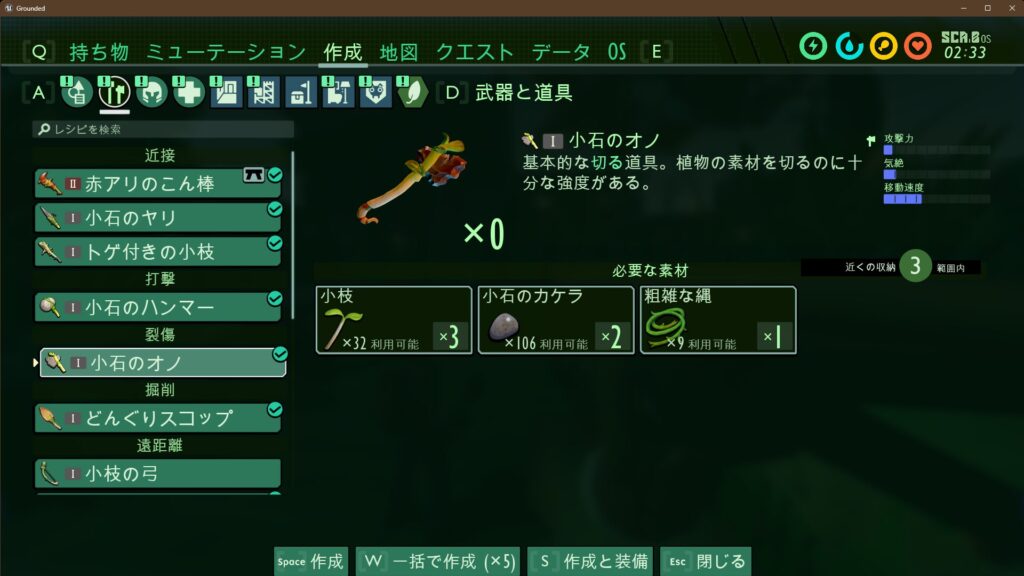Select the leaf materials category icon

click(x=412, y=92)
